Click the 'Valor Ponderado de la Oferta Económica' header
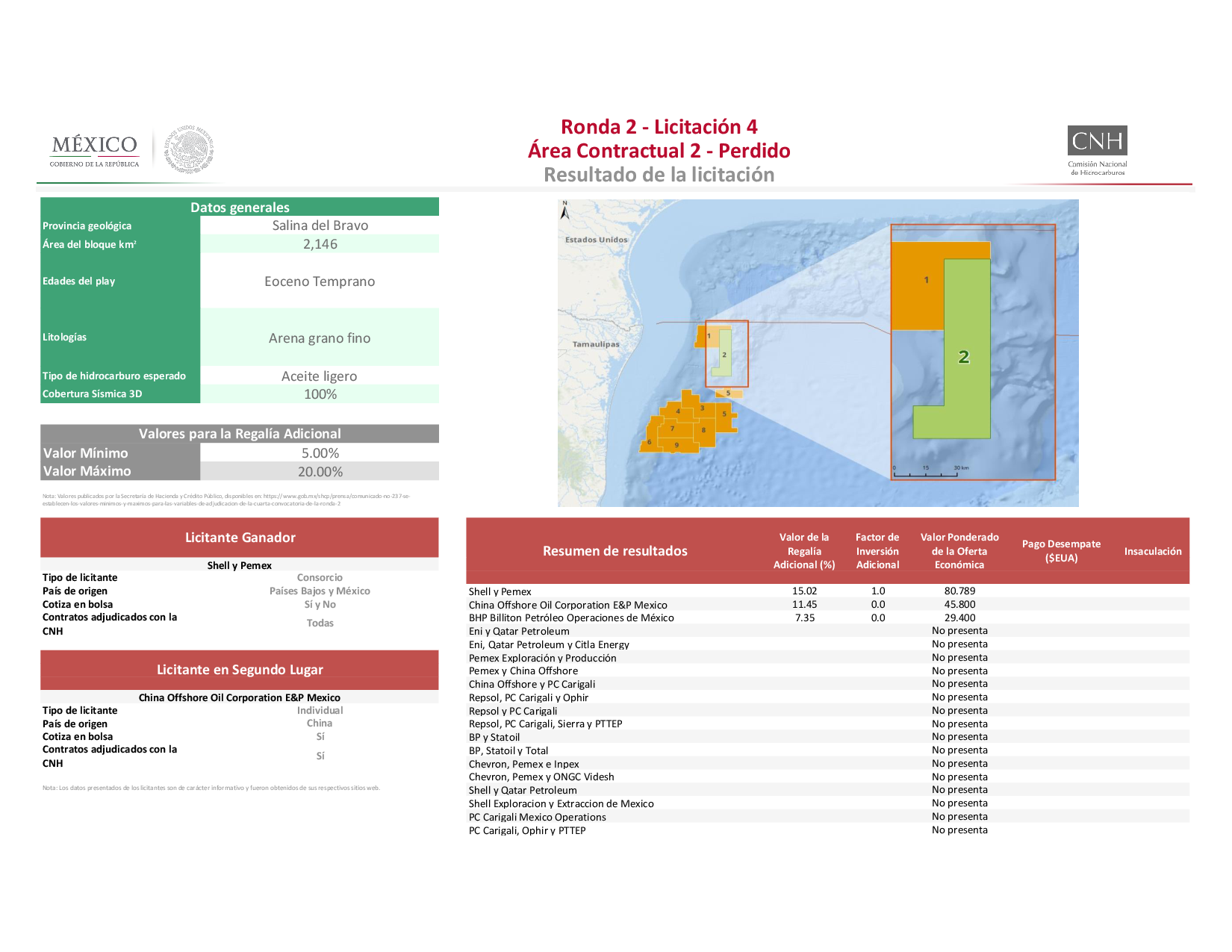Screen dimensions: 1232x952 [x=959, y=551]
